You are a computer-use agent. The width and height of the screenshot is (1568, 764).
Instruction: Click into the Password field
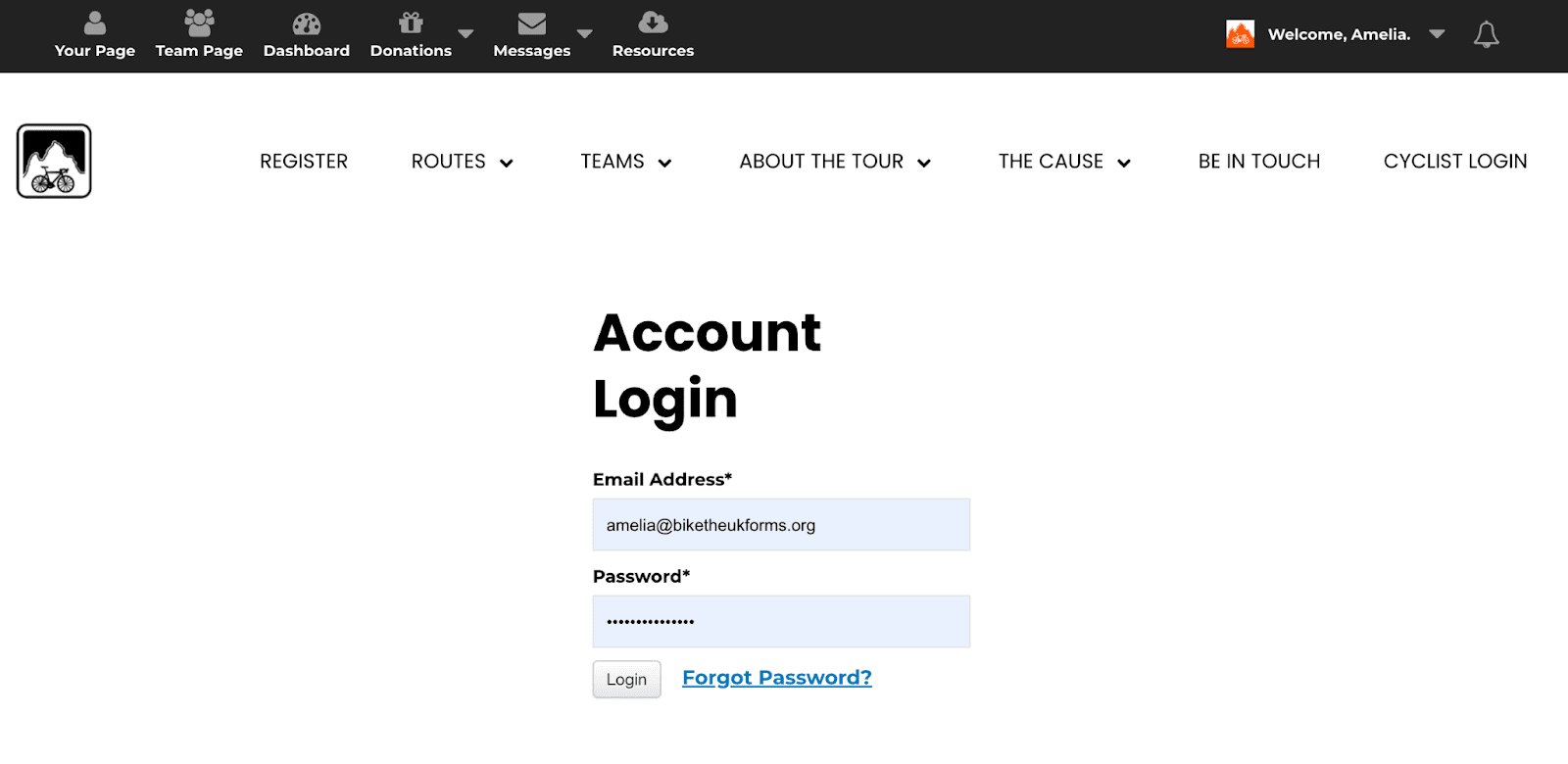781,622
